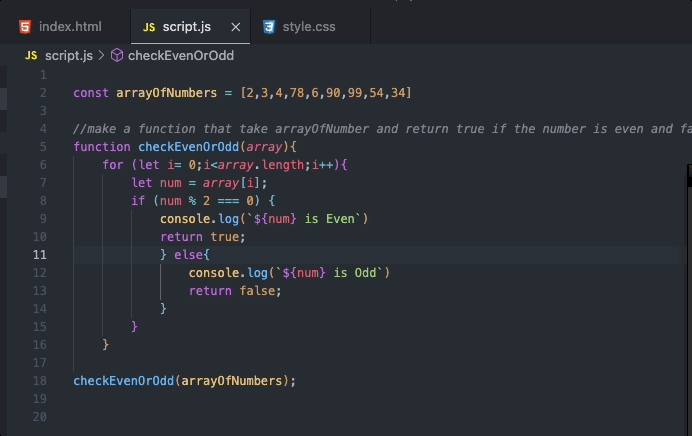
Task: Click 'let num' on line 7
Action: 156,183
